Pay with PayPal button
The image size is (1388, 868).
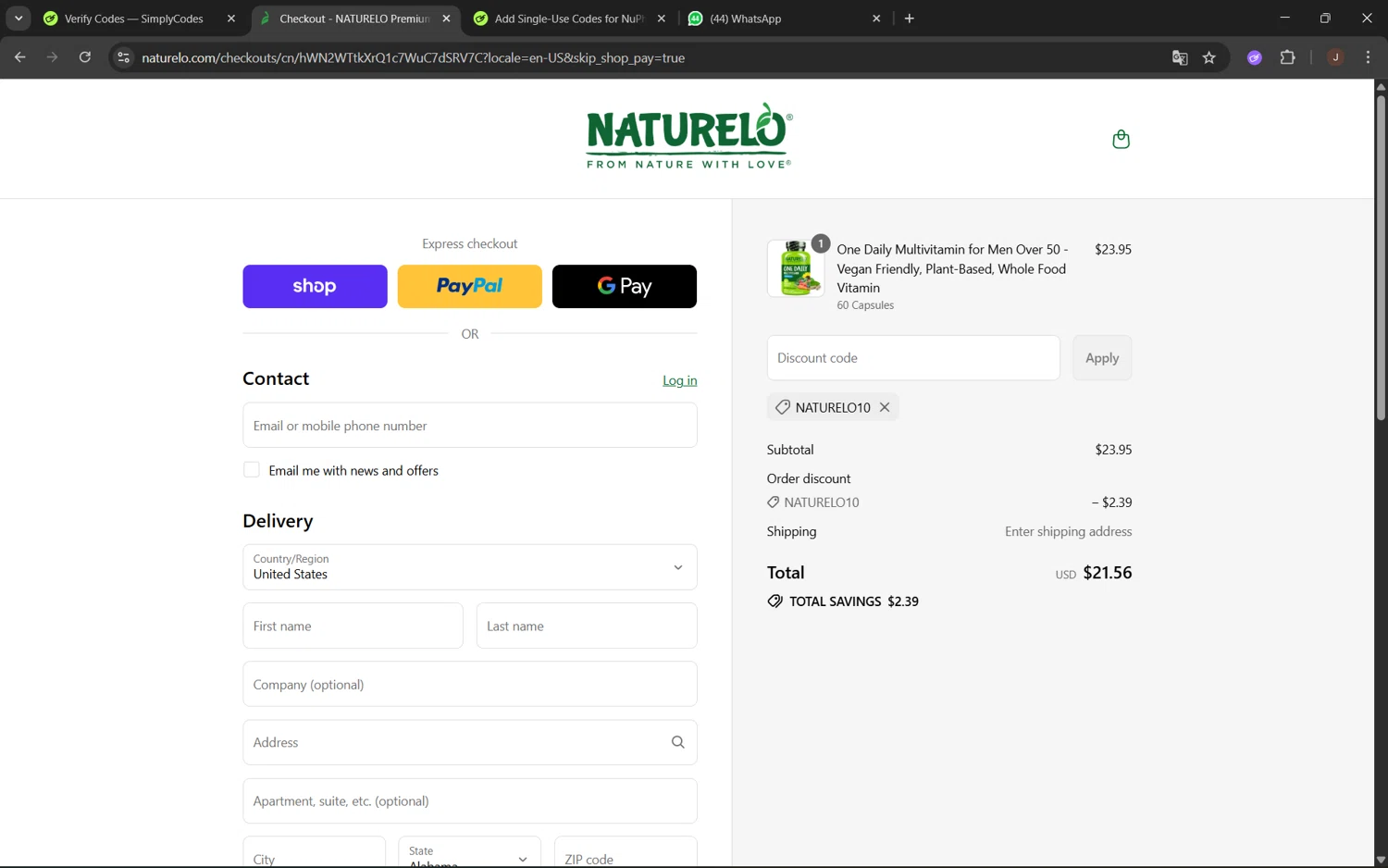[470, 287]
